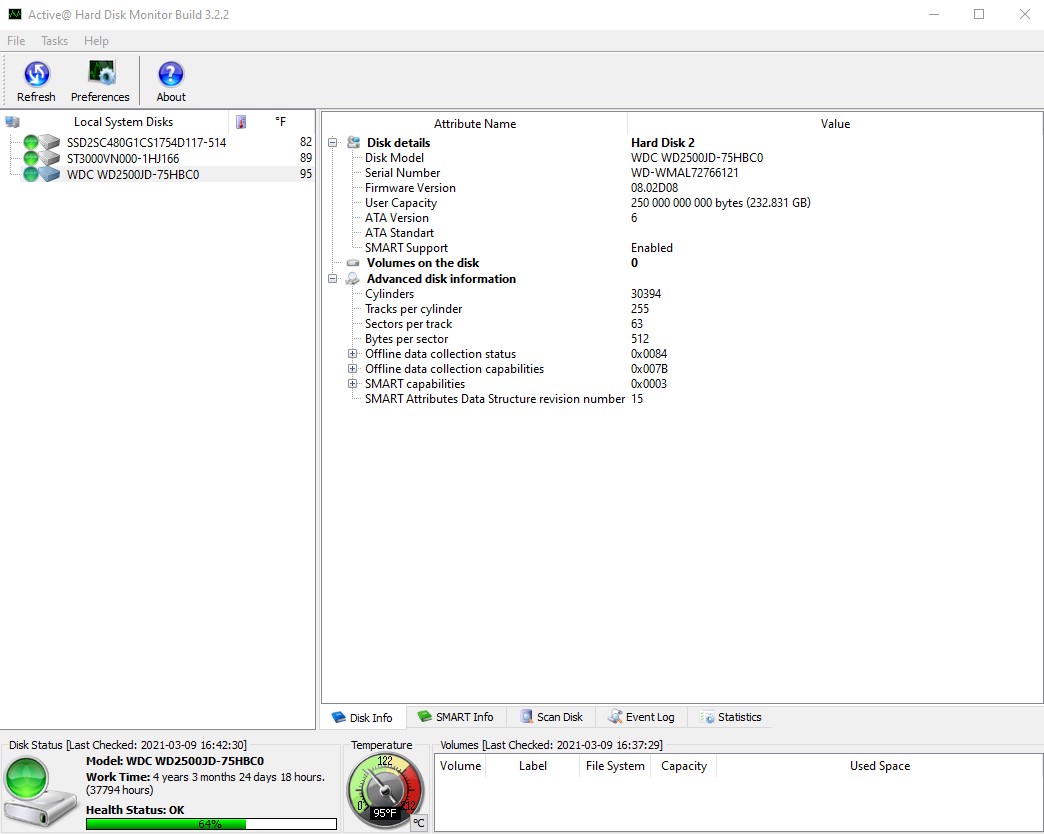Toggle temperature units with °C button

tap(419, 823)
